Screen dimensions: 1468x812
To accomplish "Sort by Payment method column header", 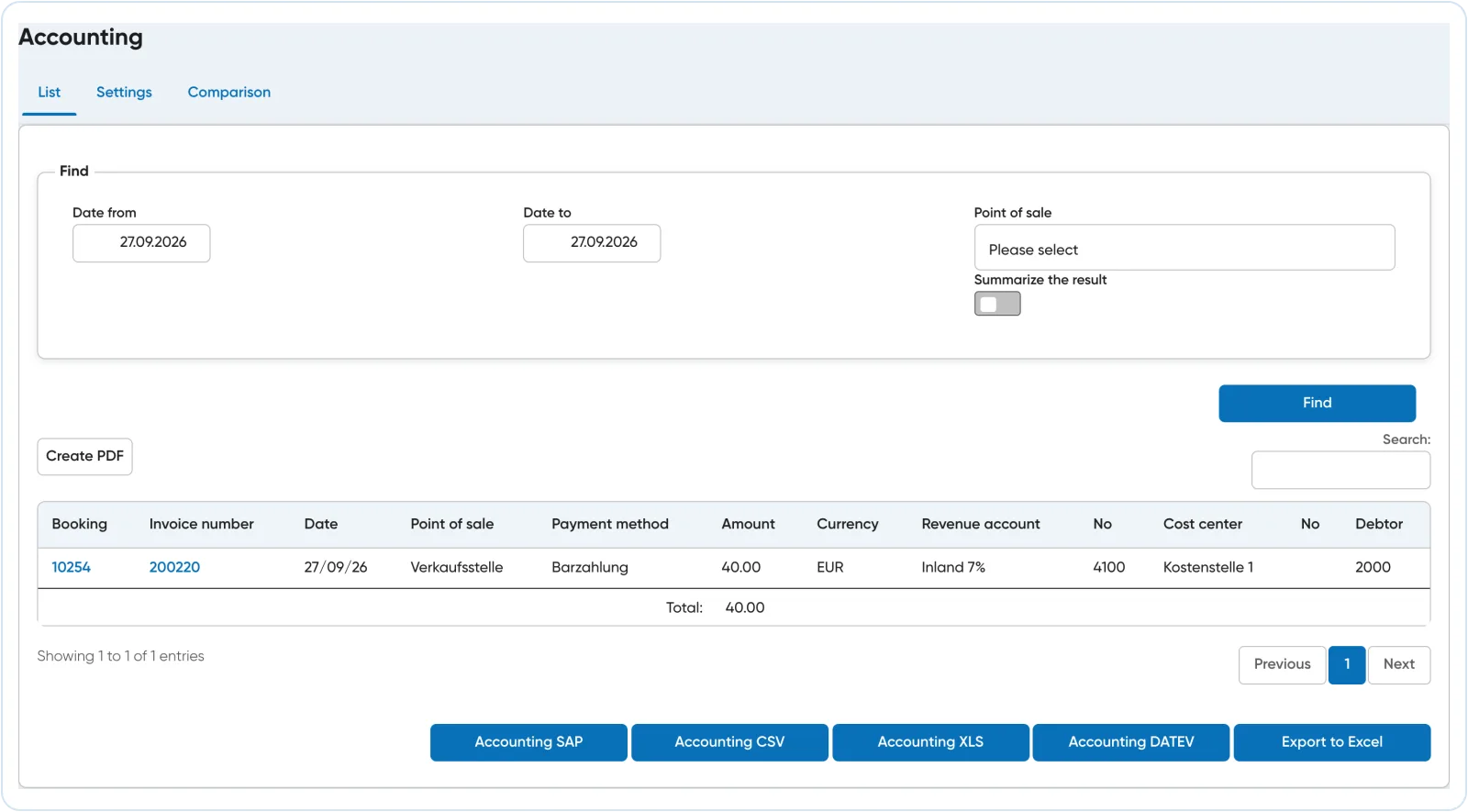I will [610, 525].
